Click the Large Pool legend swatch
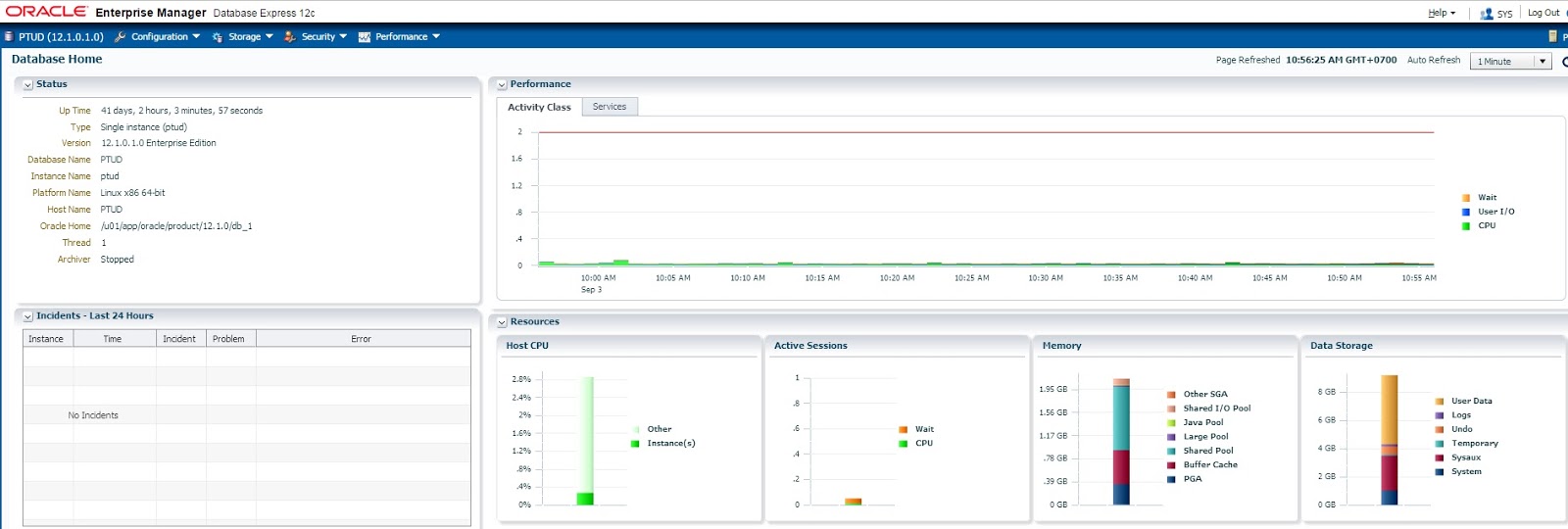Viewport: 1568px width, 529px height. tap(1171, 437)
